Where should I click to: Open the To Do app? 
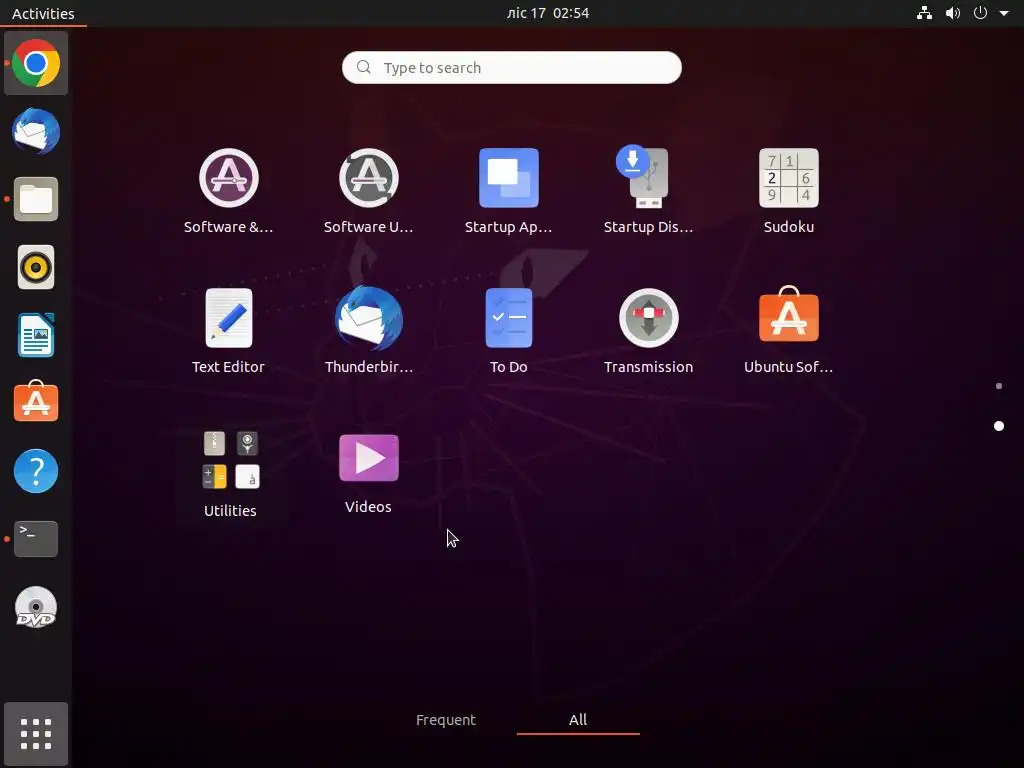[509, 331]
